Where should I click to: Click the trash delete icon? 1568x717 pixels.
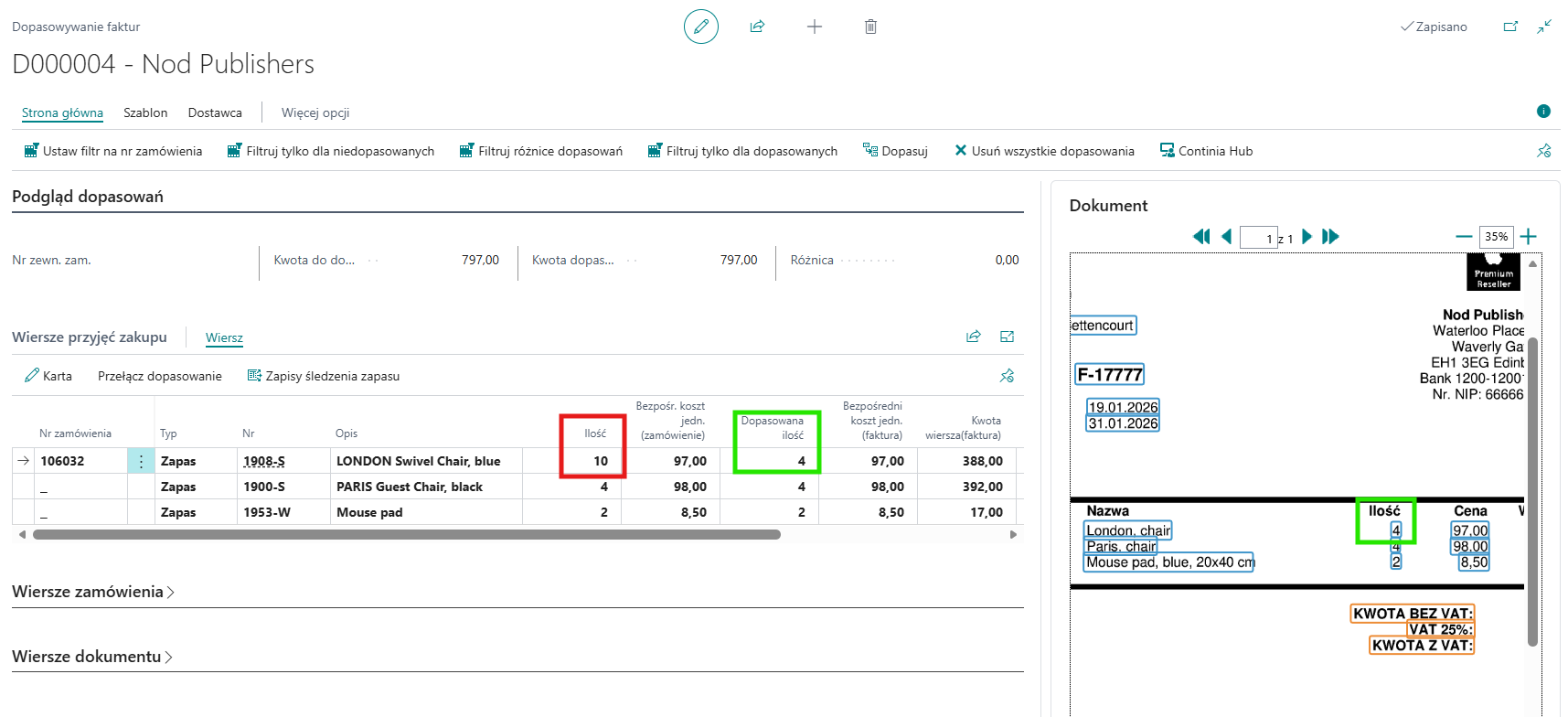coord(870,27)
